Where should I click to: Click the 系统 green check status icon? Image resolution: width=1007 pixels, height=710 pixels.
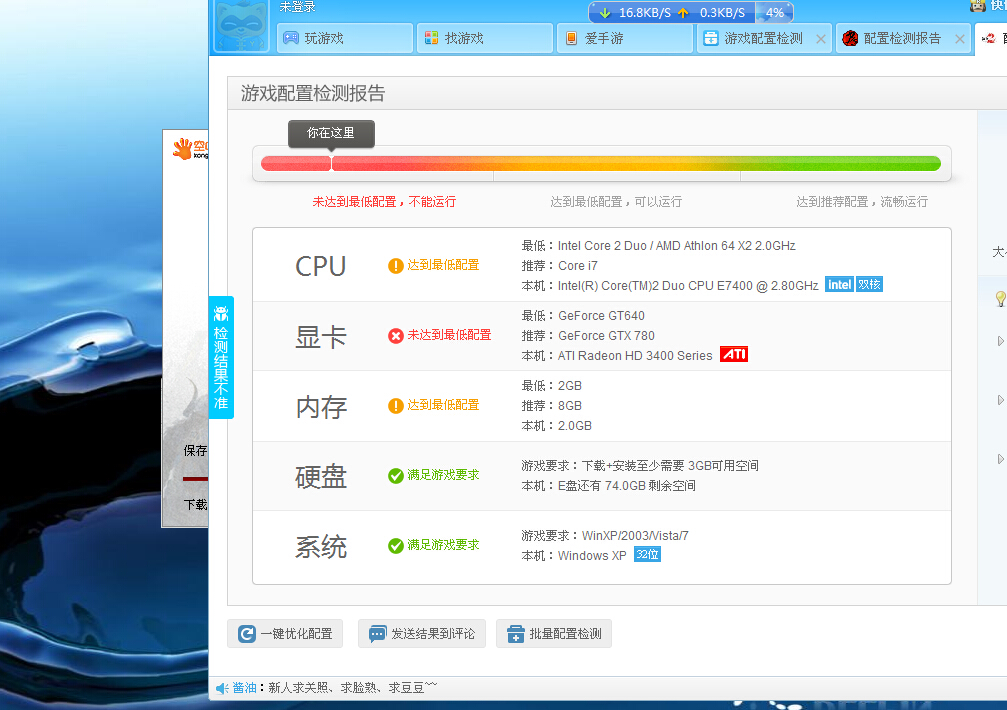click(x=396, y=545)
